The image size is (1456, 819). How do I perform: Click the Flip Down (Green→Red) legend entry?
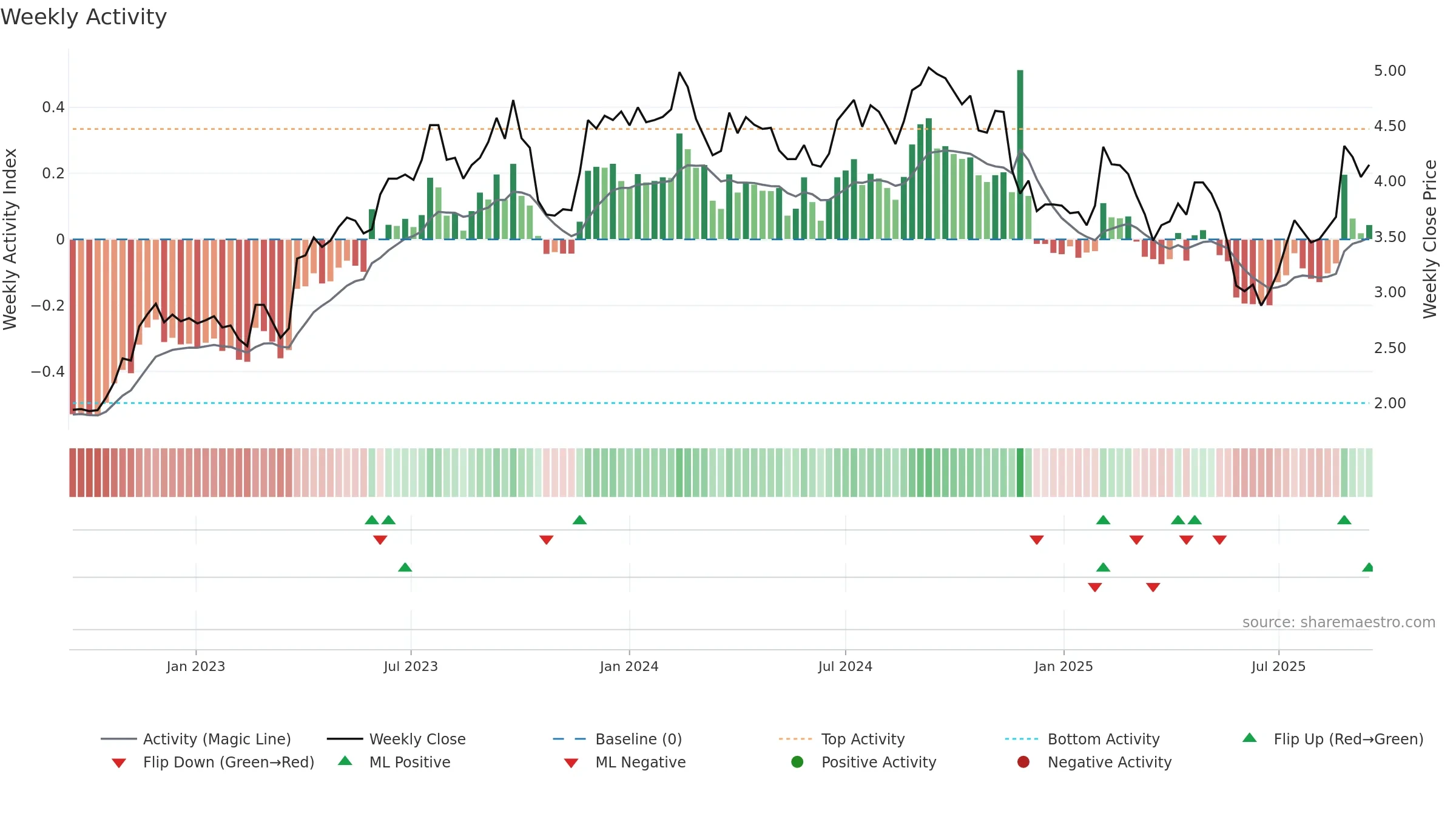tap(213, 762)
